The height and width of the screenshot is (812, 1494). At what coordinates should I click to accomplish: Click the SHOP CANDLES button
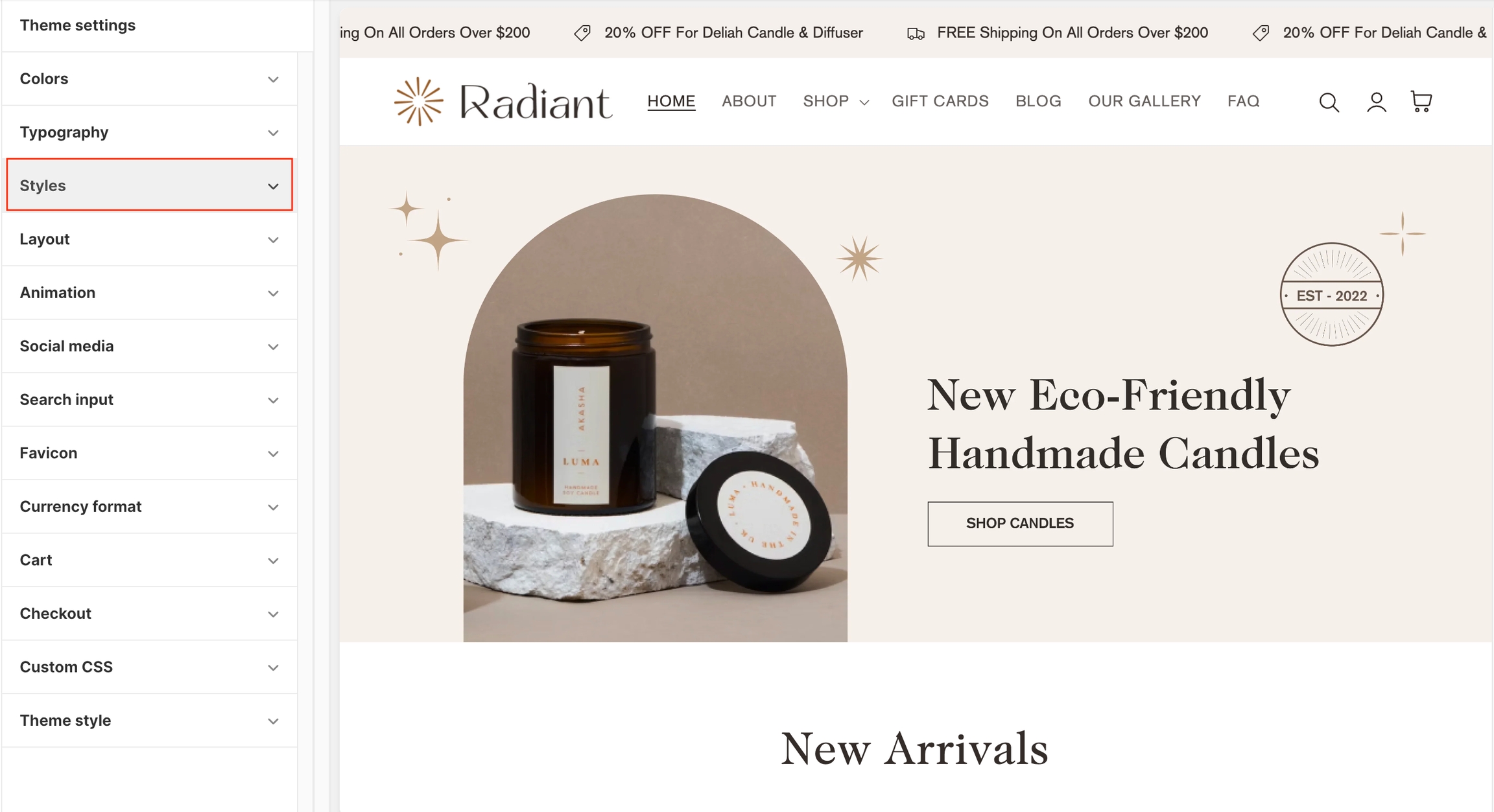[x=1020, y=524]
